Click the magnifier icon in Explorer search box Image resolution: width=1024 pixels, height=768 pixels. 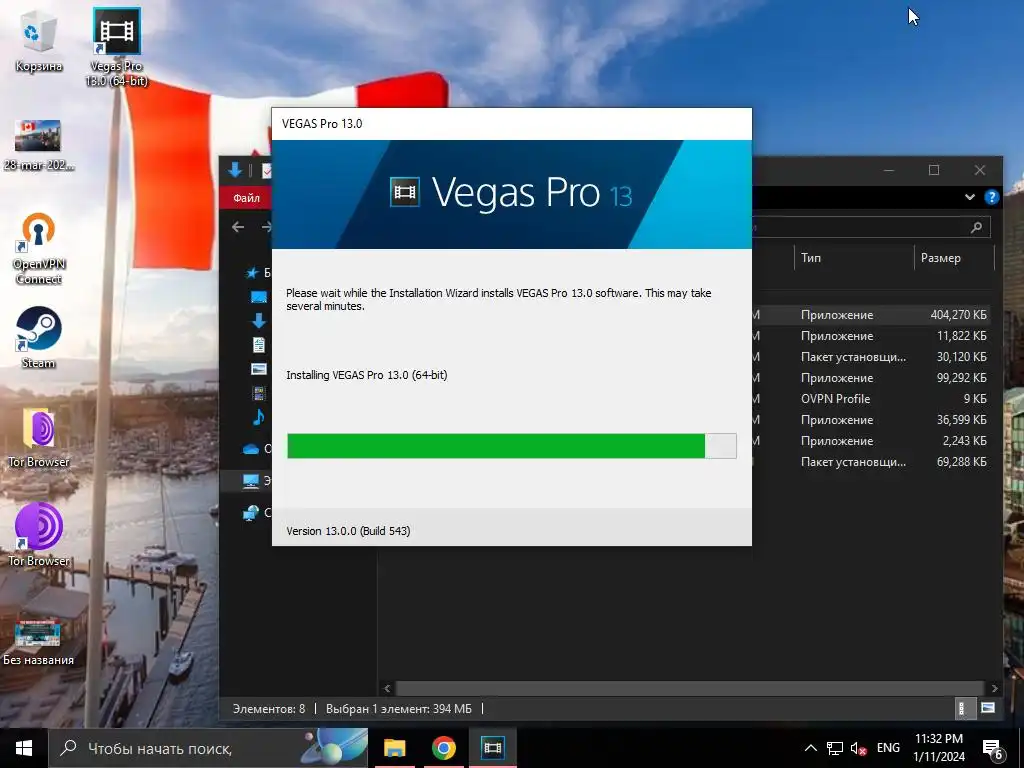pos(976,227)
